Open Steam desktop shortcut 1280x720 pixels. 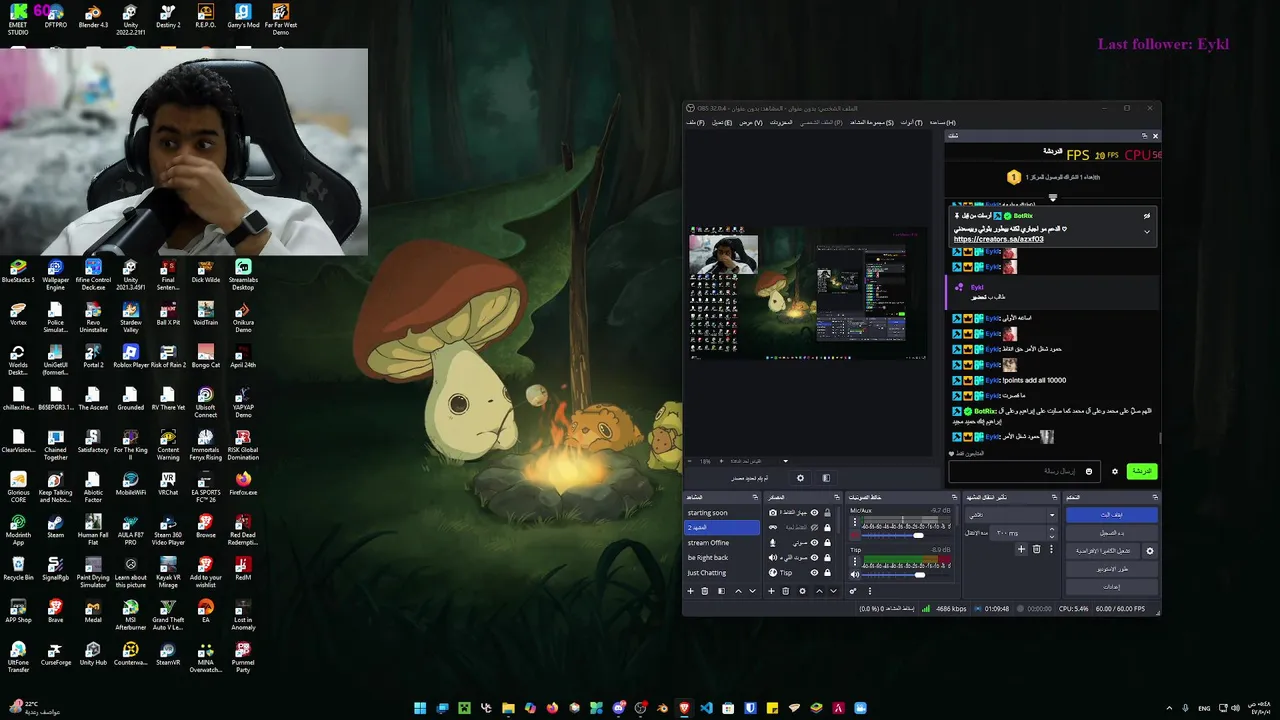tap(55, 525)
